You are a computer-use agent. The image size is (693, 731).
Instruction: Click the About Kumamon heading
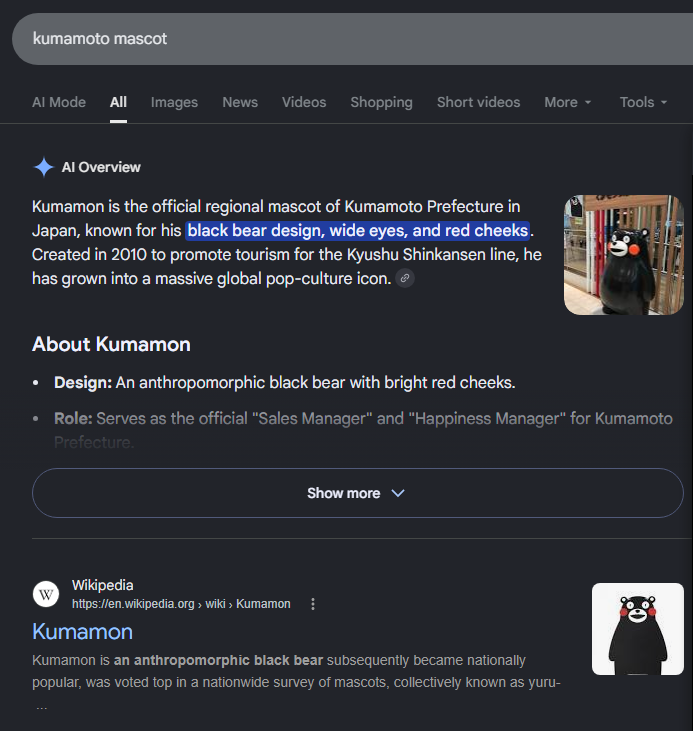pyautogui.click(x=111, y=344)
